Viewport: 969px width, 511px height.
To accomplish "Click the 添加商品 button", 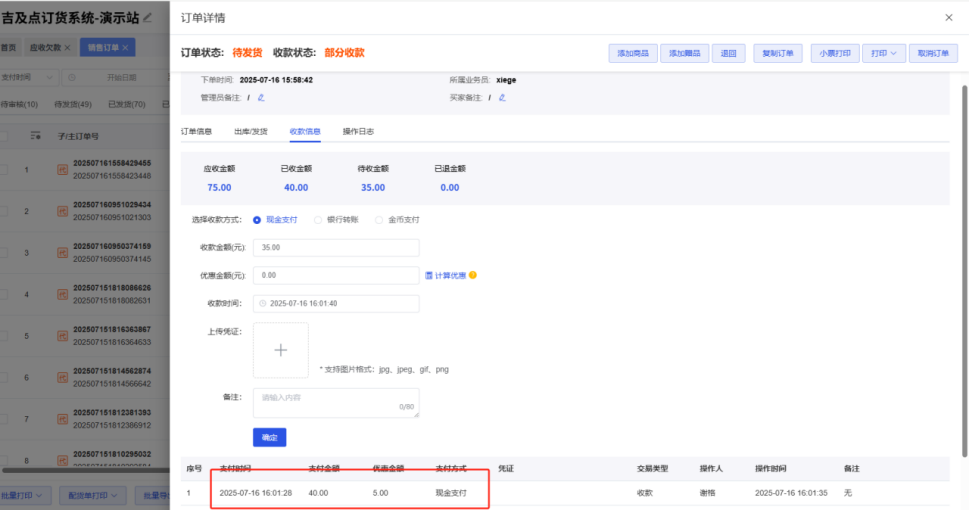I will 633,54.
